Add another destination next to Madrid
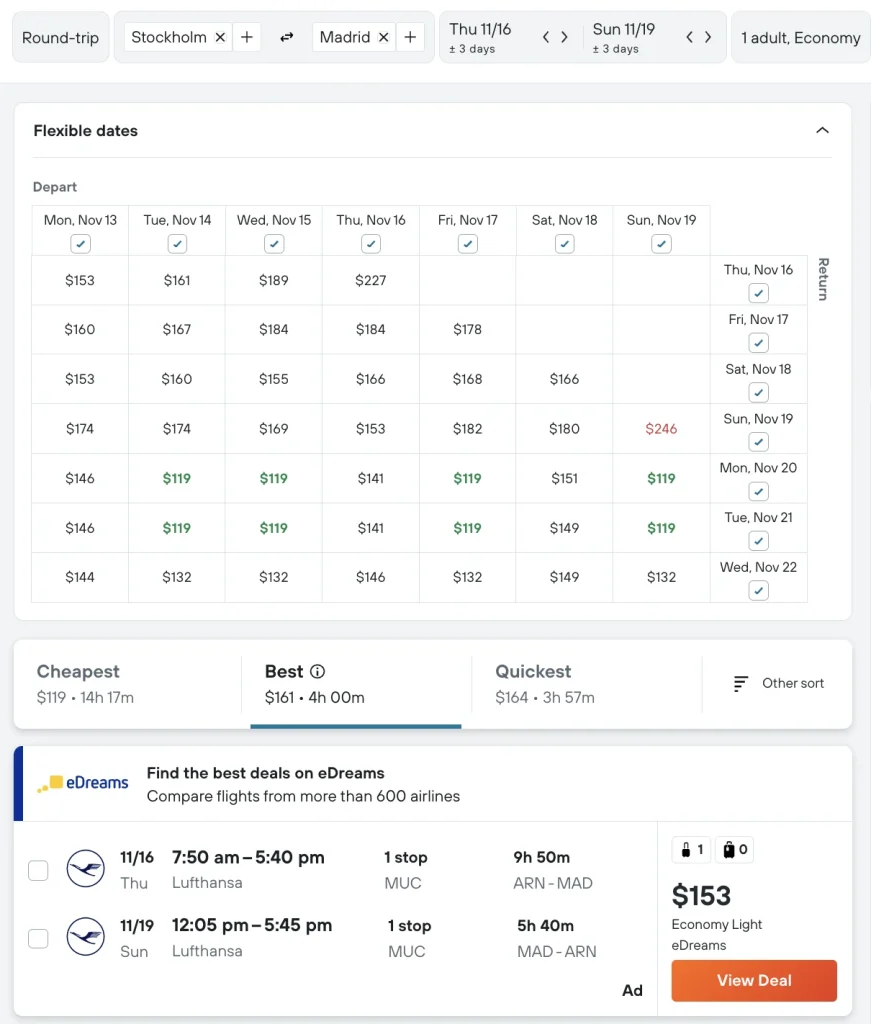Image resolution: width=871 pixels, height=1024 pixels. point(410,37)
